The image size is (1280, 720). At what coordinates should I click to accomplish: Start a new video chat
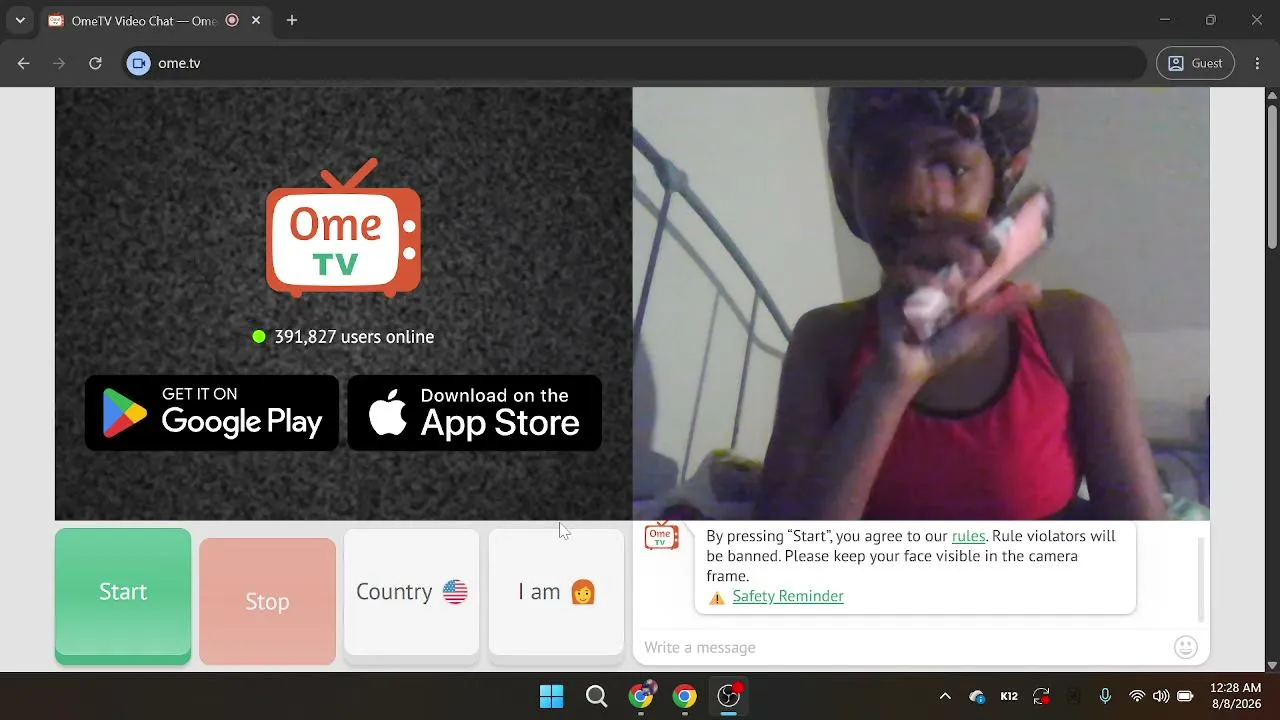coord(123,595)
